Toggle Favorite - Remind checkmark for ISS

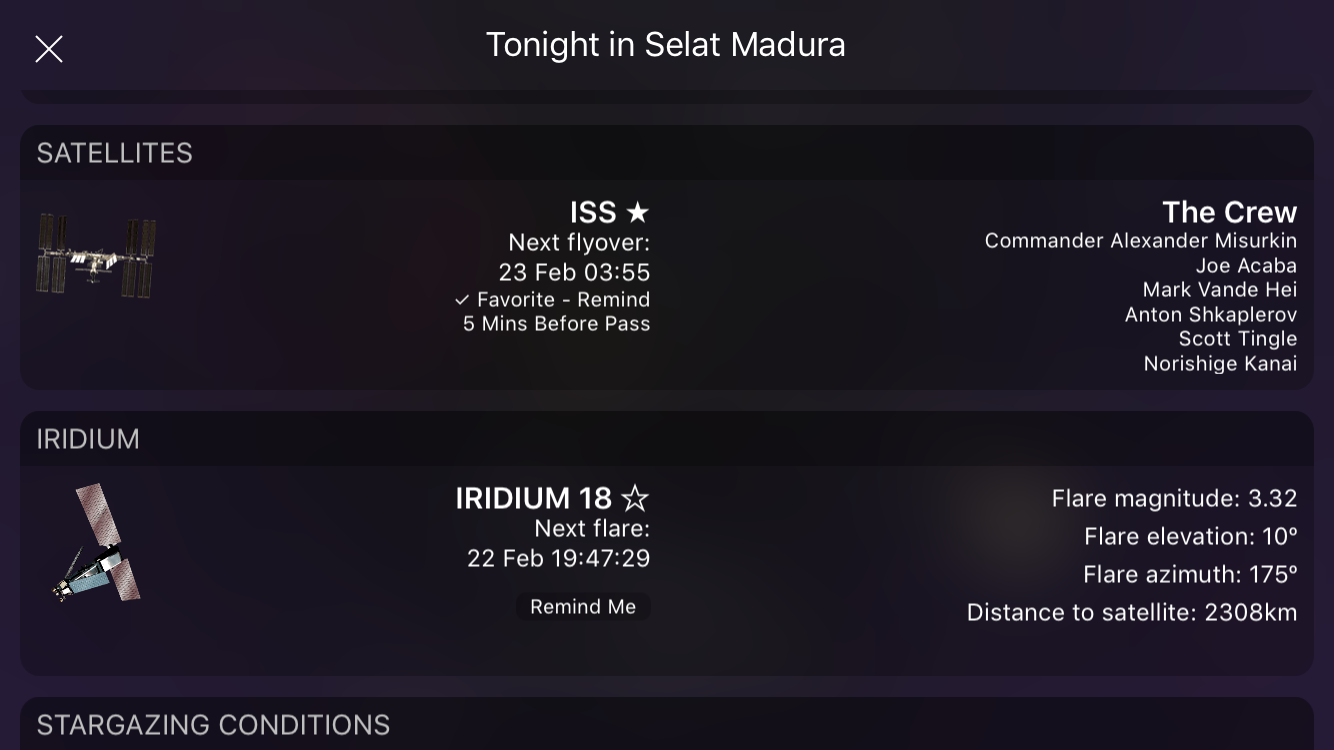click(x=462, y=300)
